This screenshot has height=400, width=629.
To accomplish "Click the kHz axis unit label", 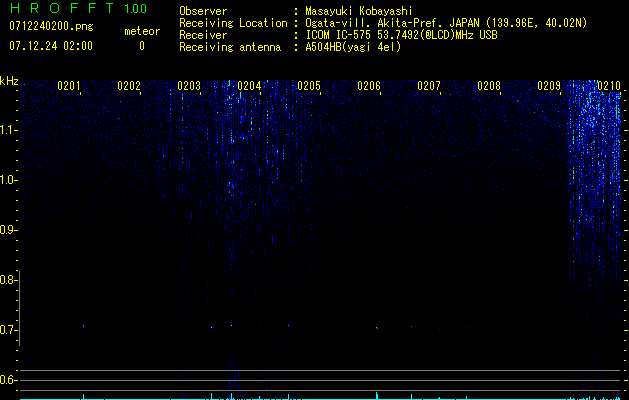I will point(9,81).
